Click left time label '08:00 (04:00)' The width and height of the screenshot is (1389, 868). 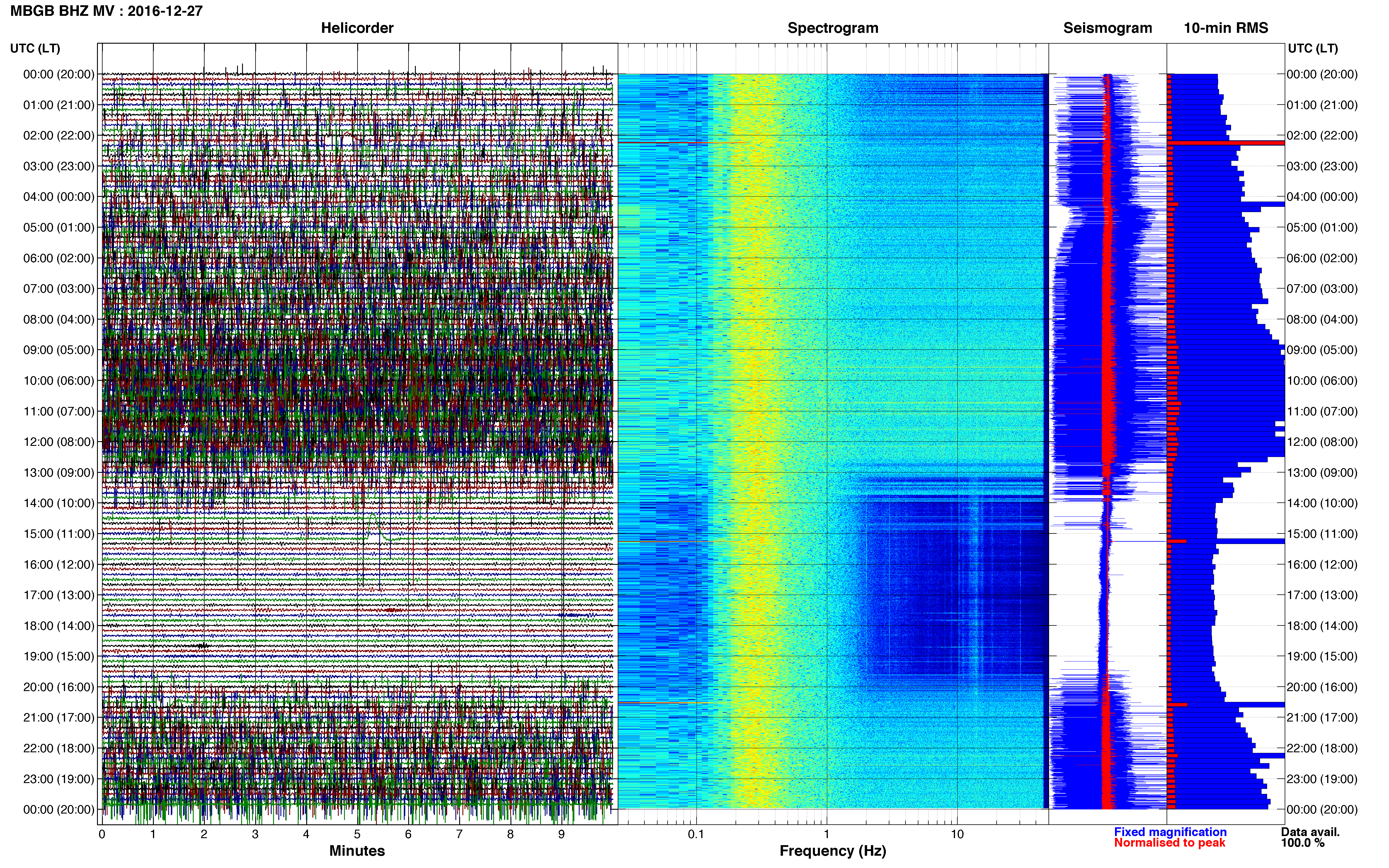59,319
